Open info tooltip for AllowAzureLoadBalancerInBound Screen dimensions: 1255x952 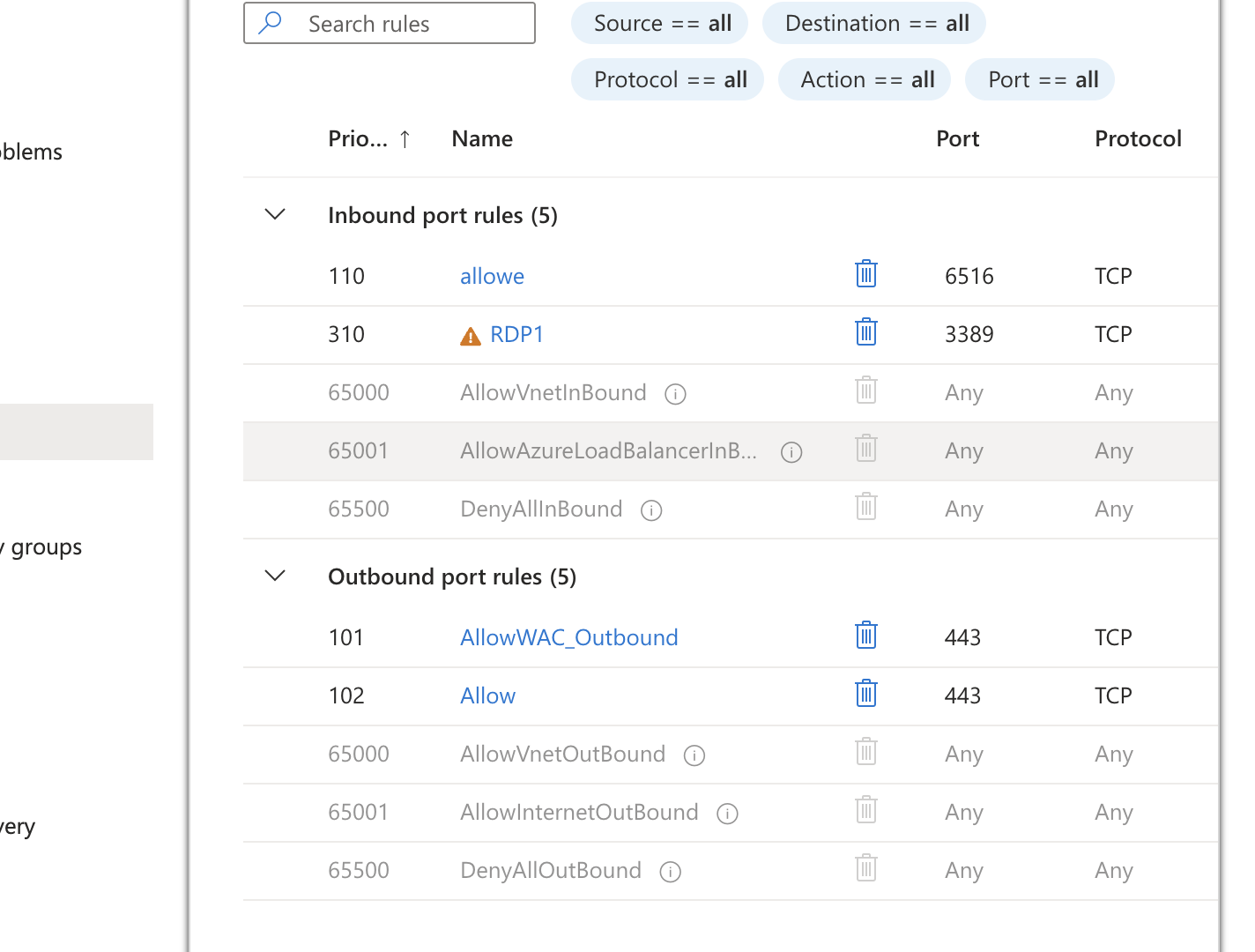click(791, 452)
